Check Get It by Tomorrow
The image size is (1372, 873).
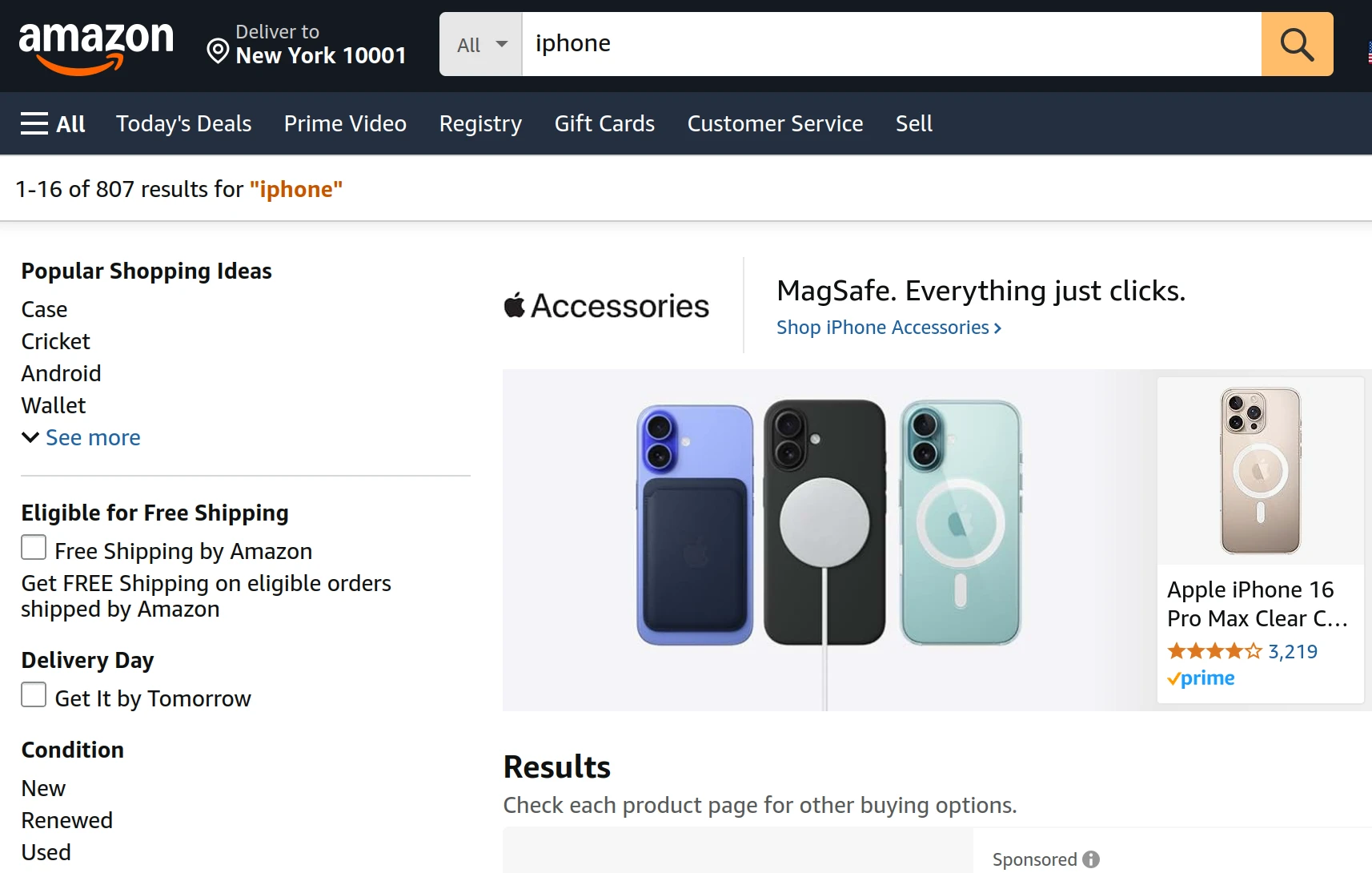(x=33, y=694)
